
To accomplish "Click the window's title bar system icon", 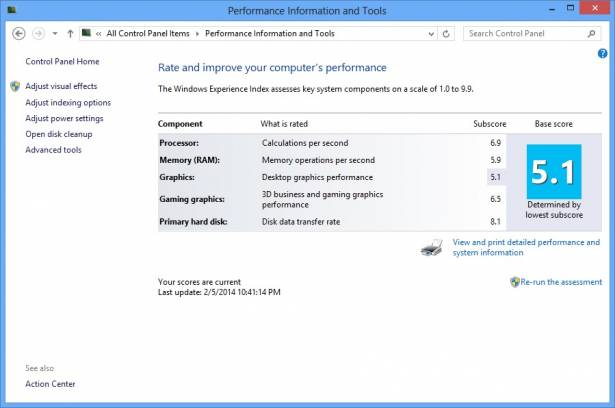I will point(12,9).
